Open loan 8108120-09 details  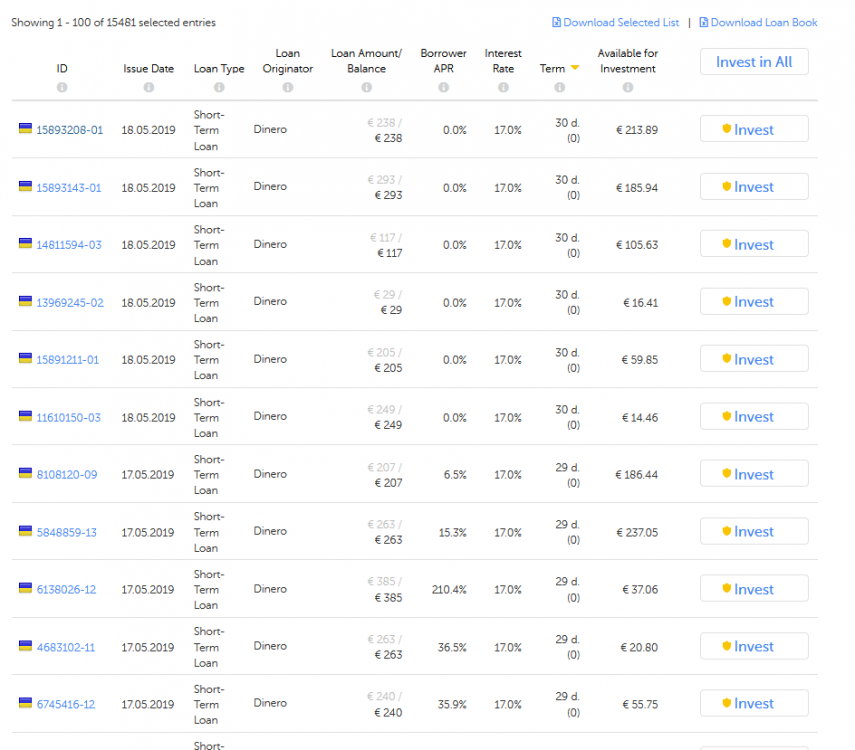tap(66, 475)
